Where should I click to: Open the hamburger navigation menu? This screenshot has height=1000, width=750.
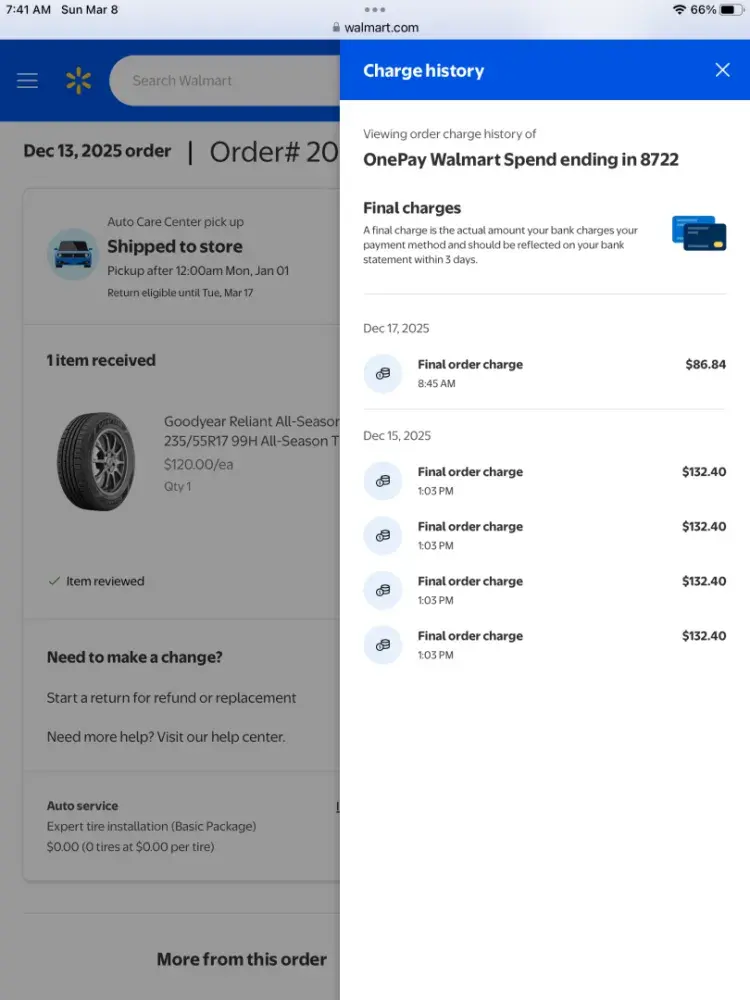pos(27,81)
